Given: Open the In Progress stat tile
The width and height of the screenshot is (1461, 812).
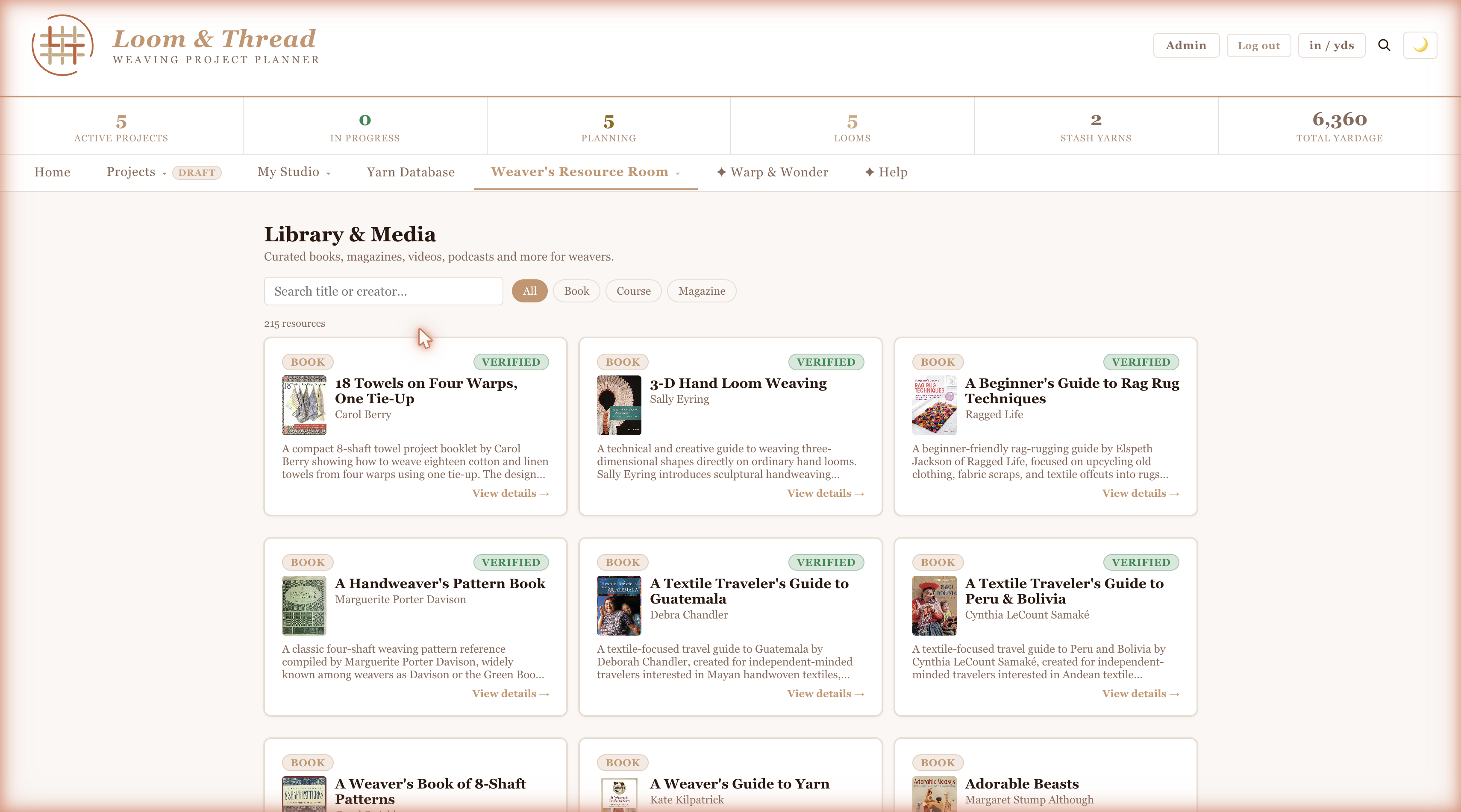Looking at the screenshot, I should coord(365,126).
